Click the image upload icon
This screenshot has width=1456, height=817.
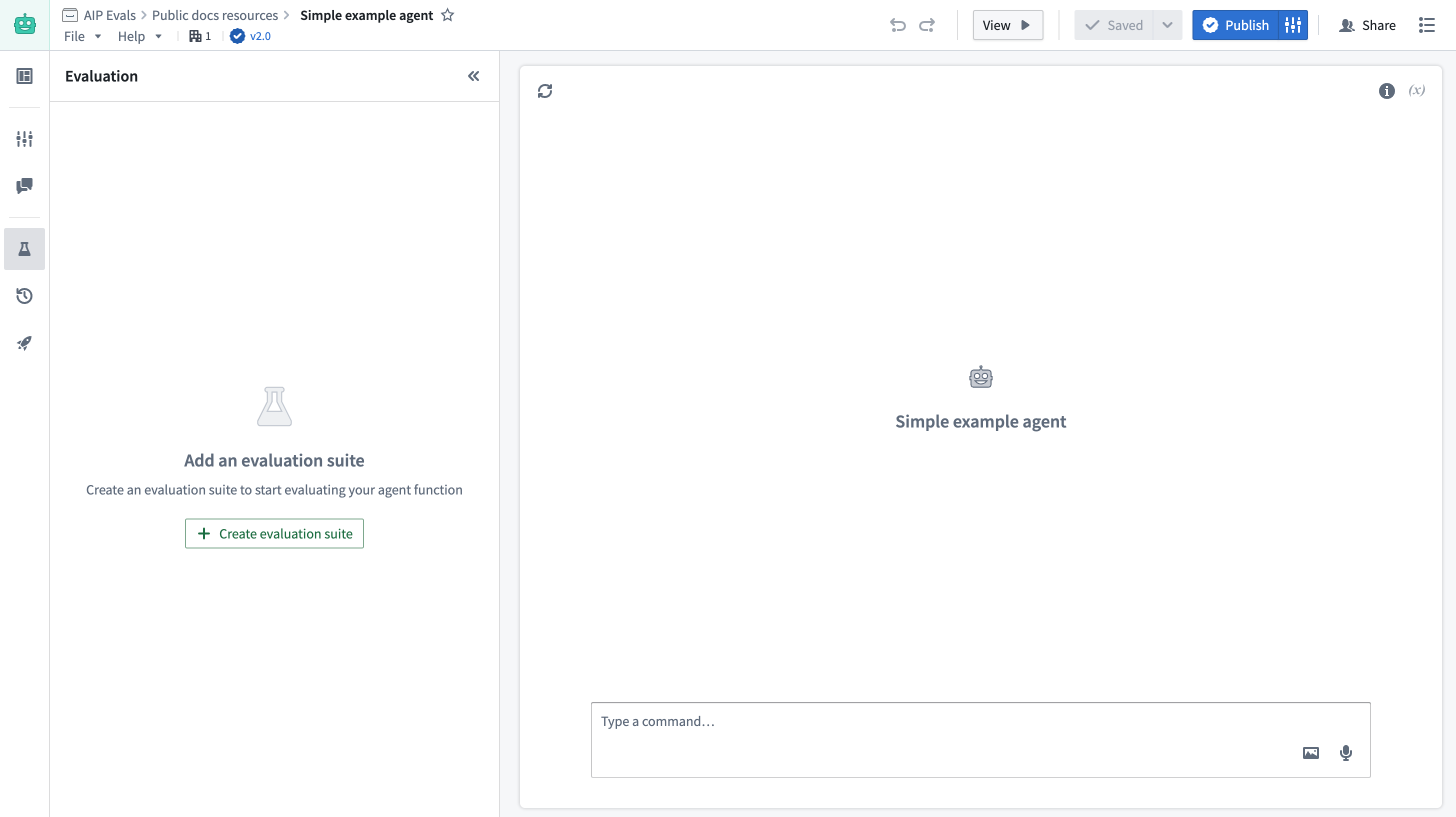[1310, 752]
